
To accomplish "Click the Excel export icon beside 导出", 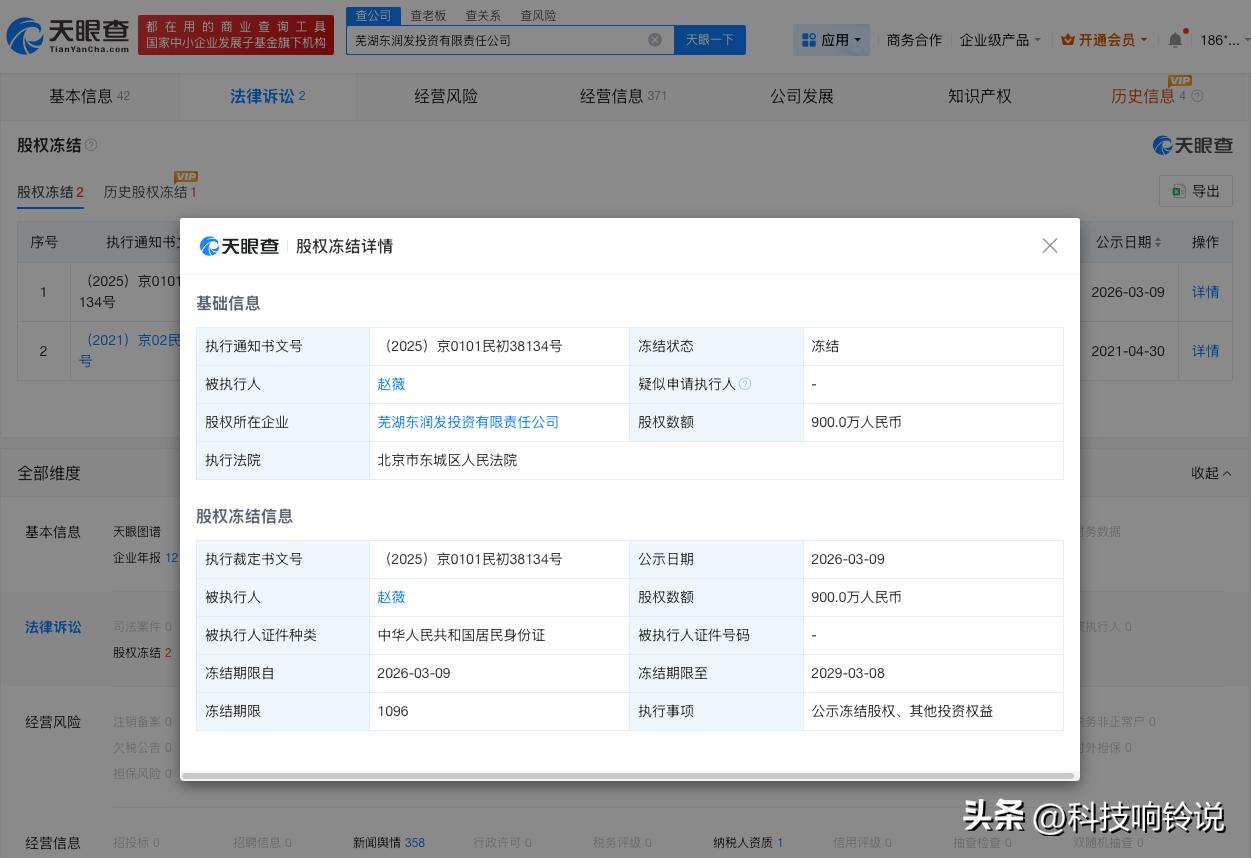I will coord(1178,190).
